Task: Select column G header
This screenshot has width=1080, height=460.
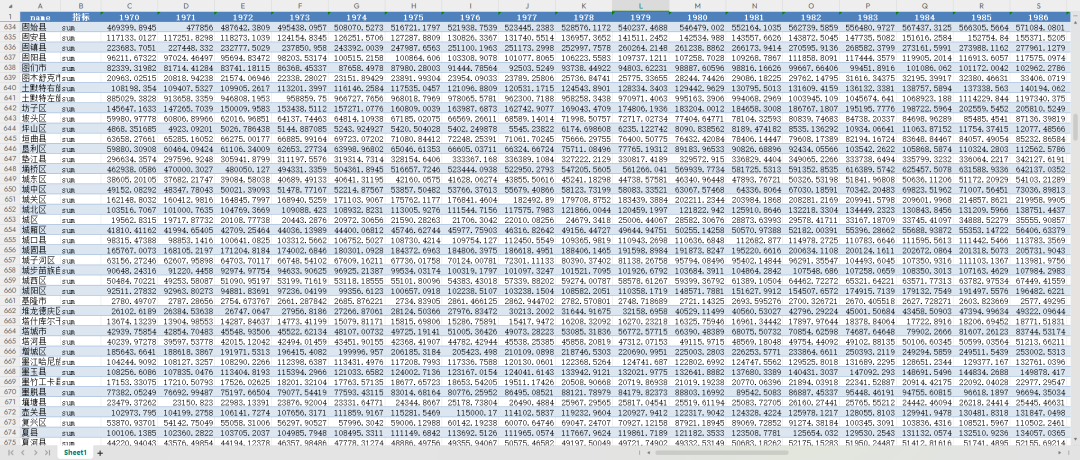Action: click(x=356, y=6)
